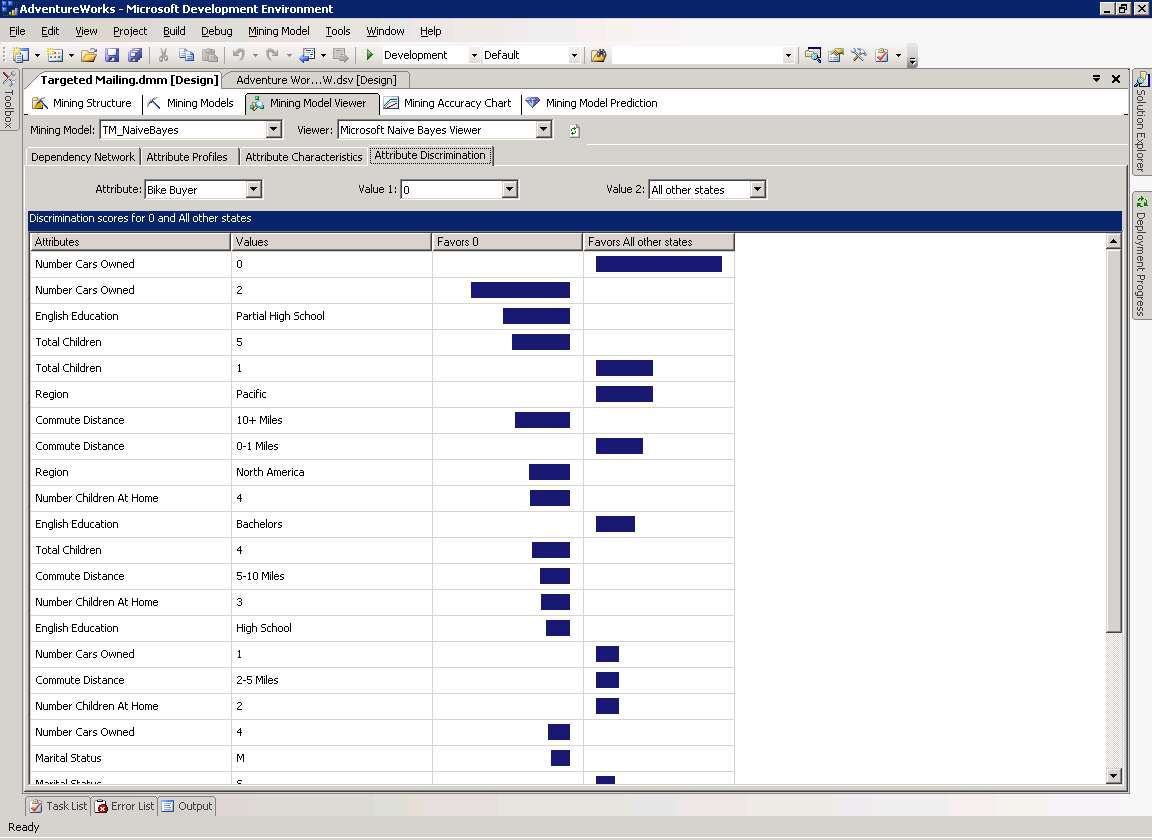Viewport: 1152px width, 840px height.
Task: Sort by Favors All other states header
Action: point(659,242)
